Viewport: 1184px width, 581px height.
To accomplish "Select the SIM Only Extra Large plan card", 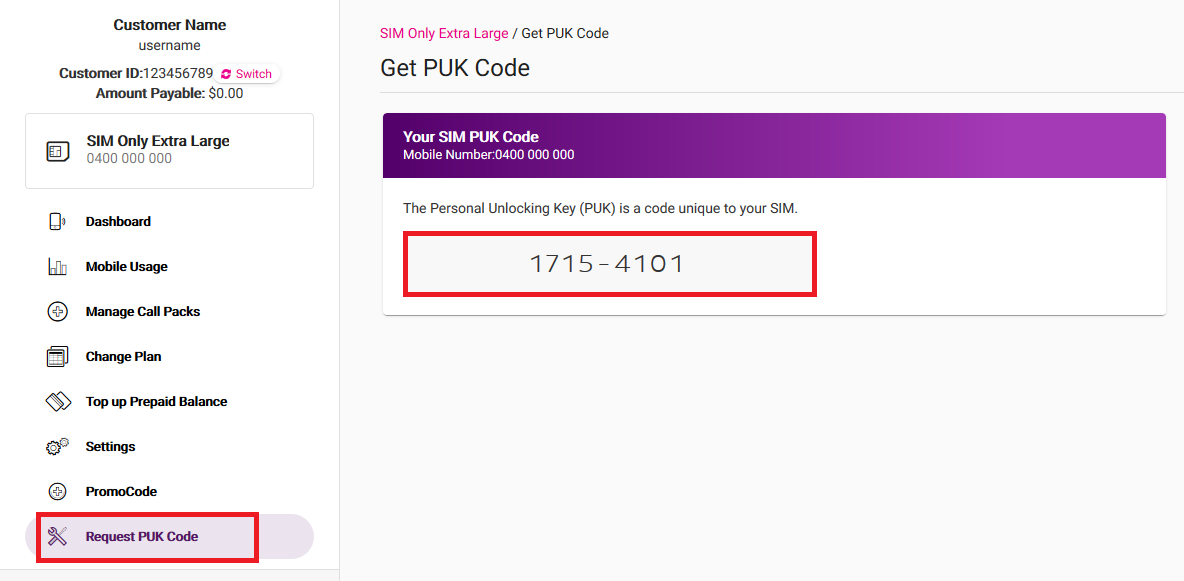I will click(x=169, y=150).
